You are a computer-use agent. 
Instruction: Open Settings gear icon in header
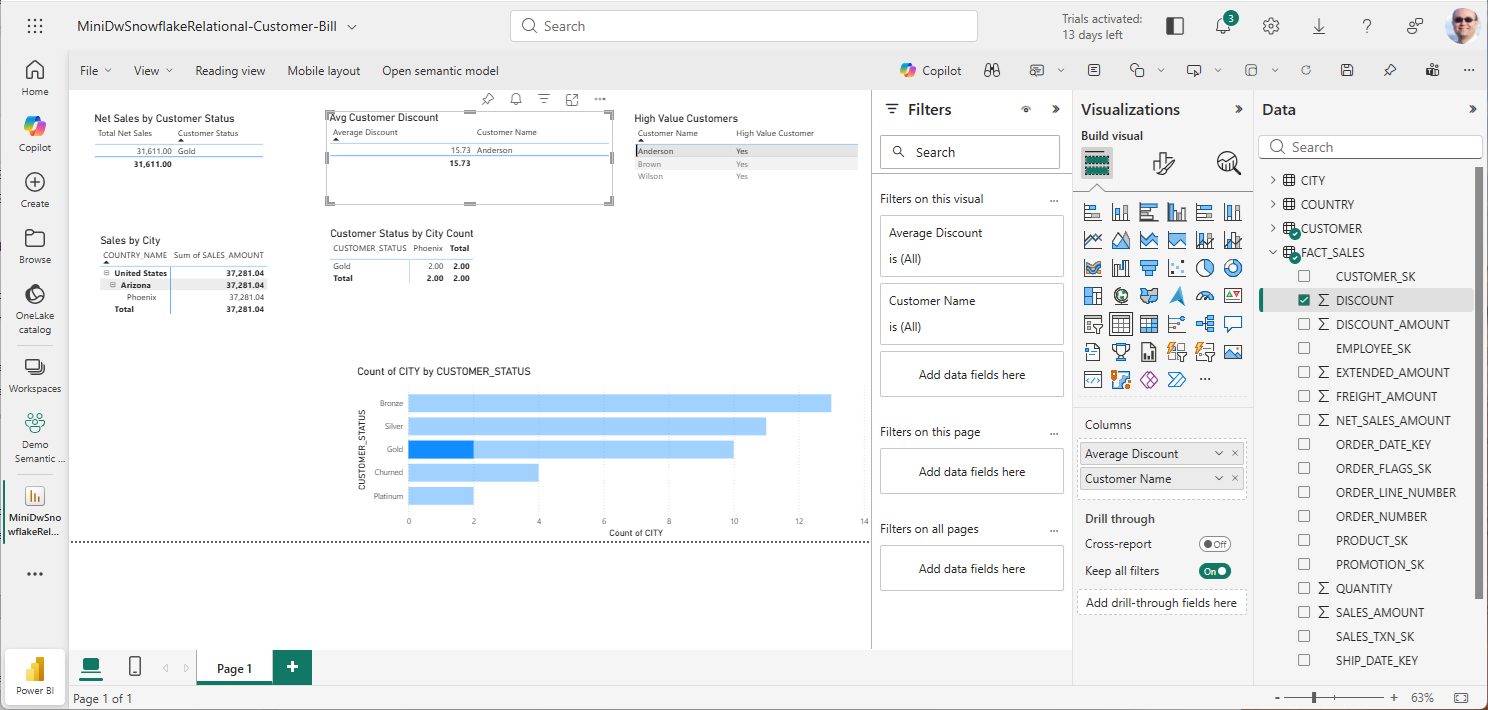(x=1271, y=27)
